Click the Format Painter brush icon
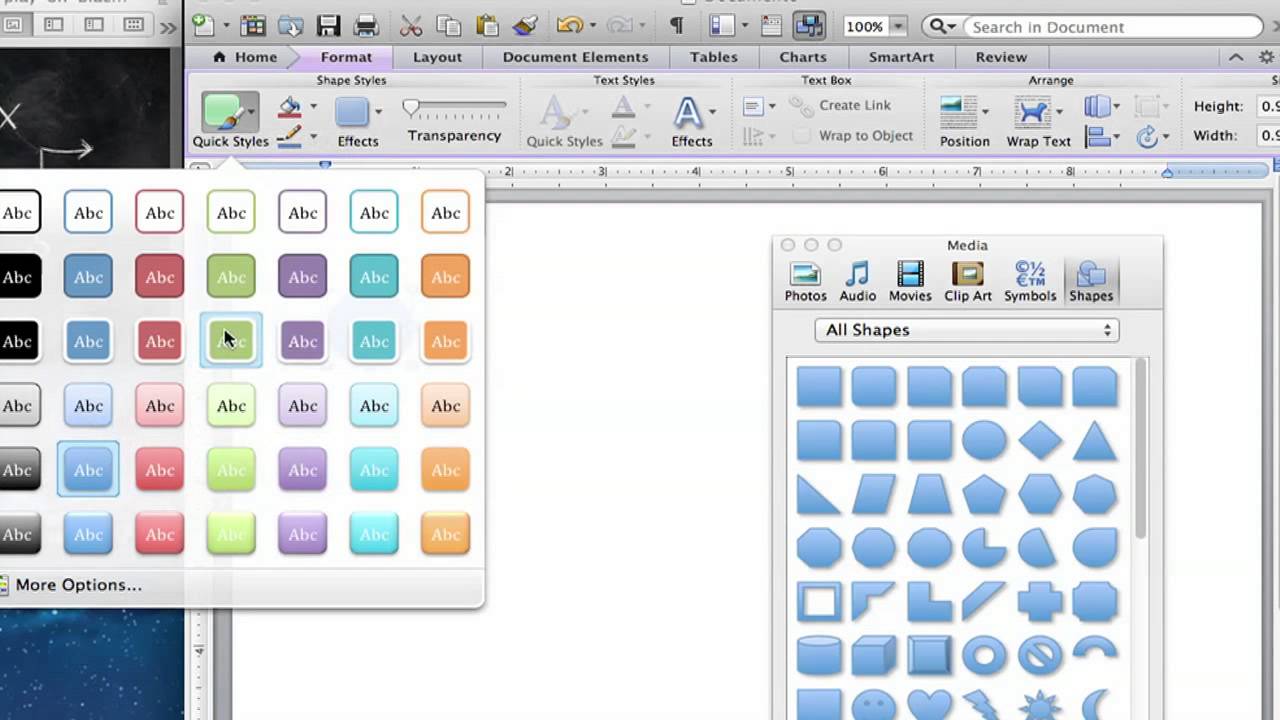 point(525,26)
